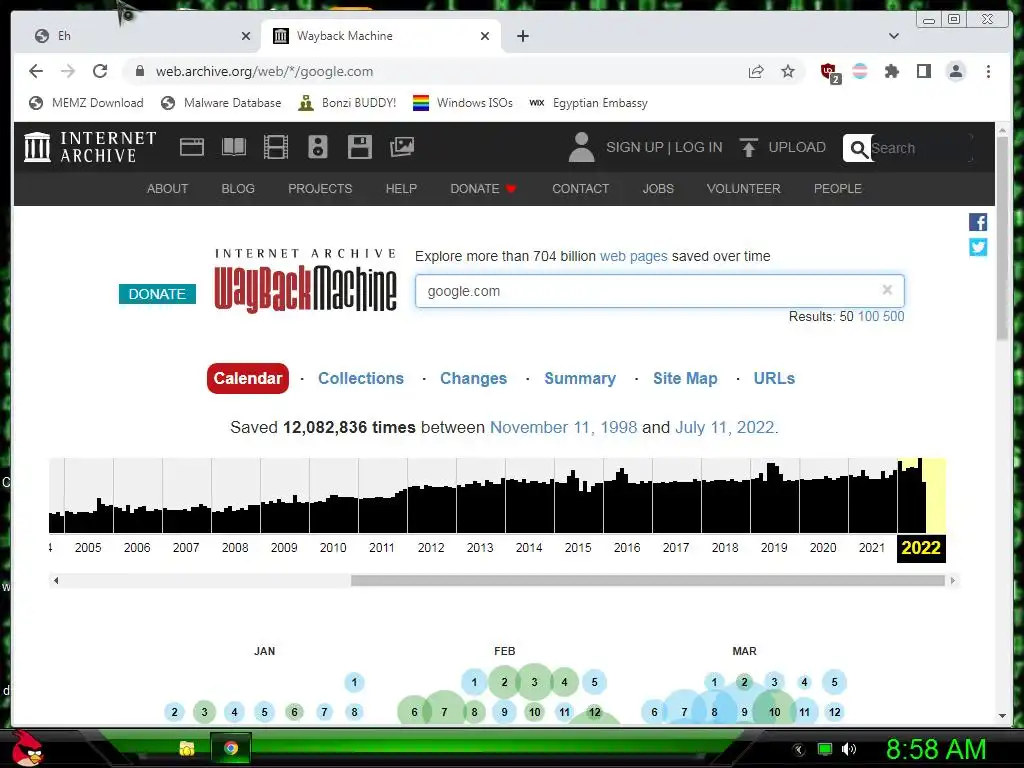This screenshot has height=768, width=1024.
Task: Close the Eh tab
Action: [246, 36]
